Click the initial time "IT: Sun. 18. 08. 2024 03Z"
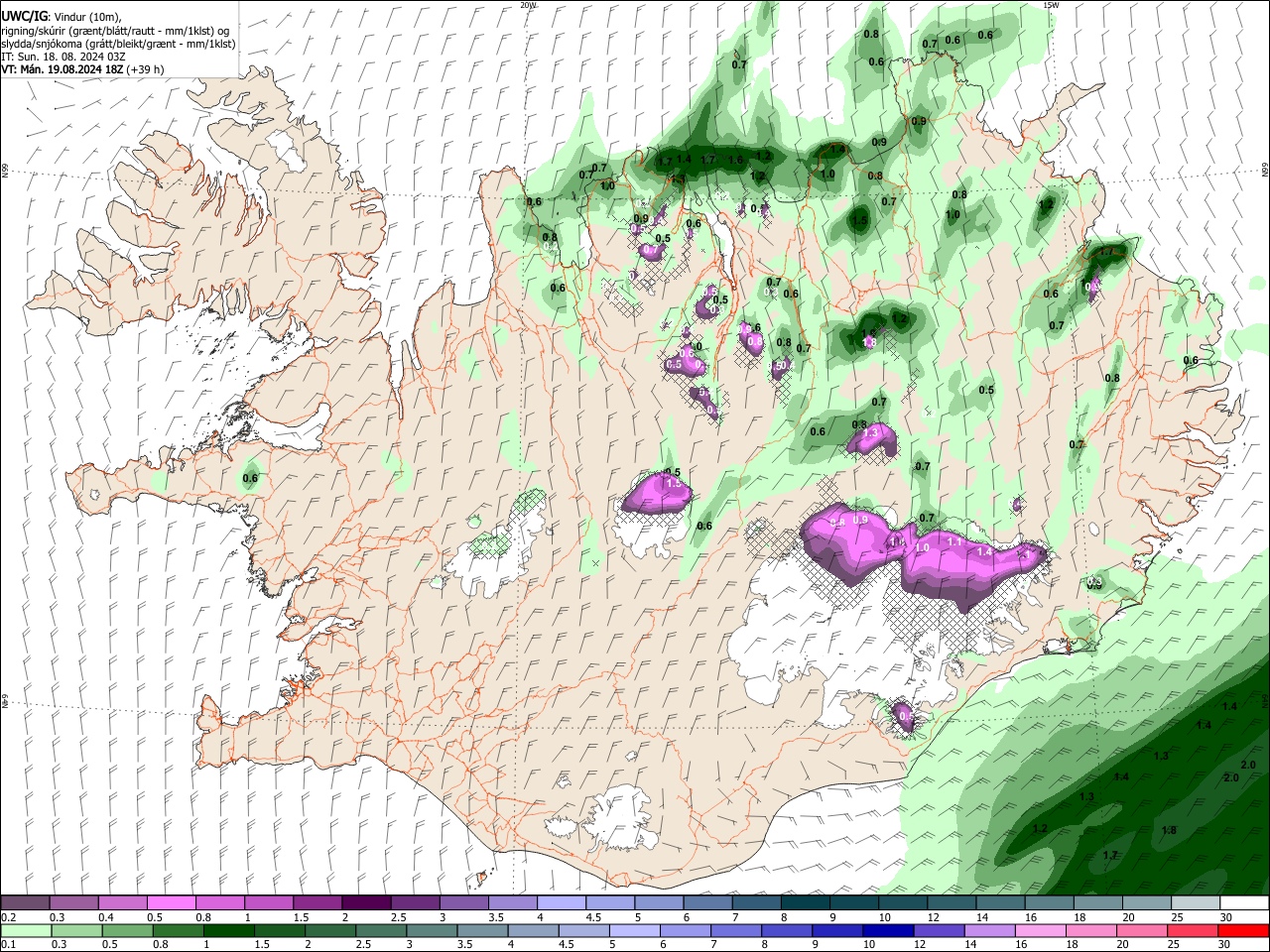Viewport: 1270px width, 952px height. tap(63, 57)
